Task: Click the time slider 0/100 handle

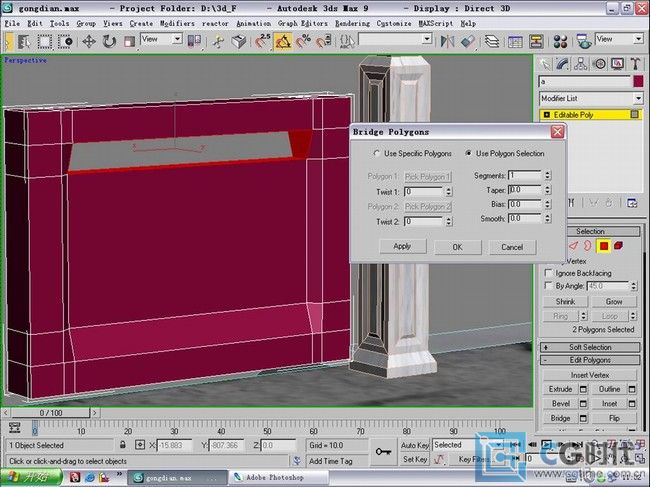Action: coord(51,413)
